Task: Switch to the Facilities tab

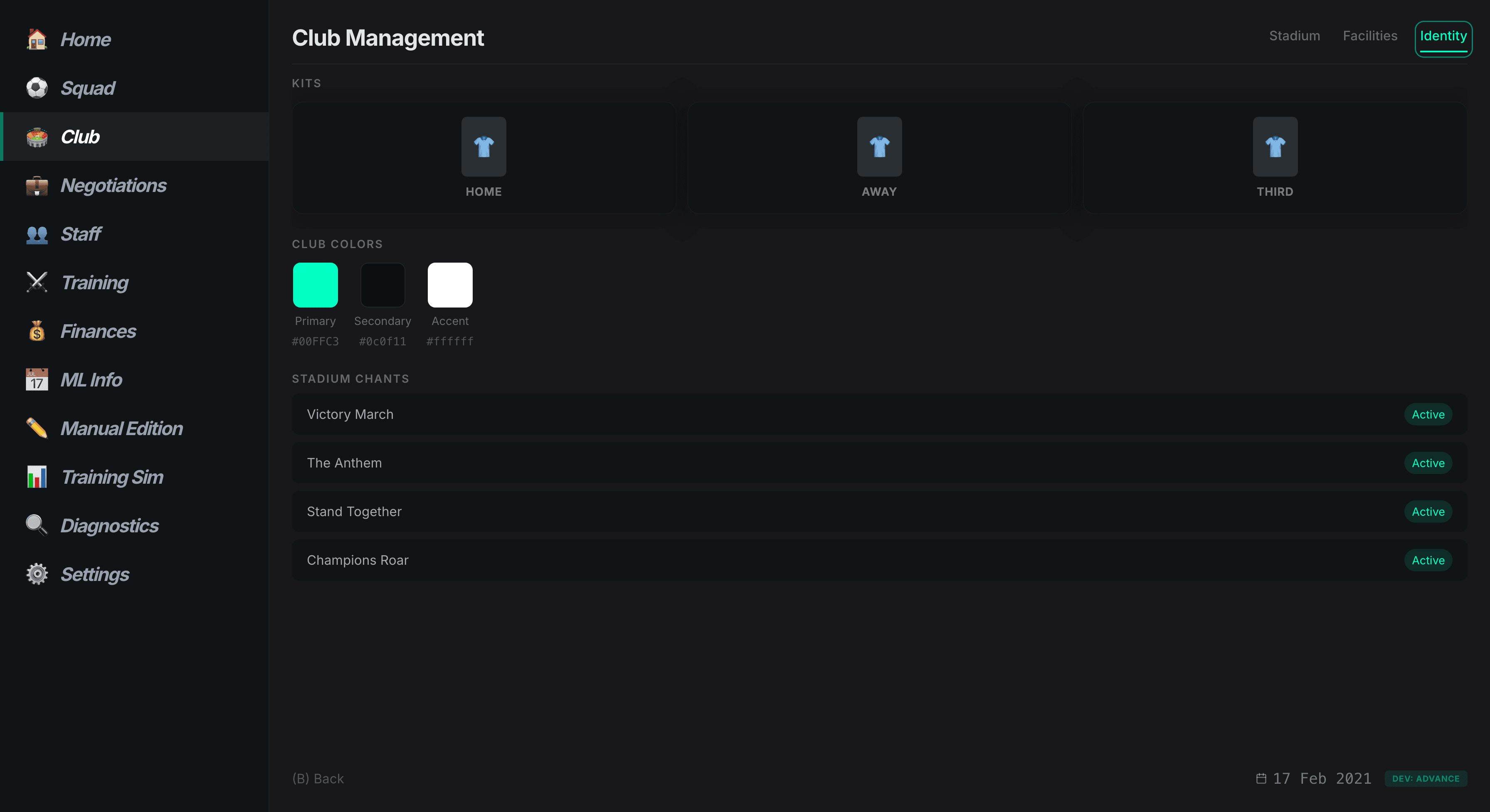Action: click(x=1370, y=36)
